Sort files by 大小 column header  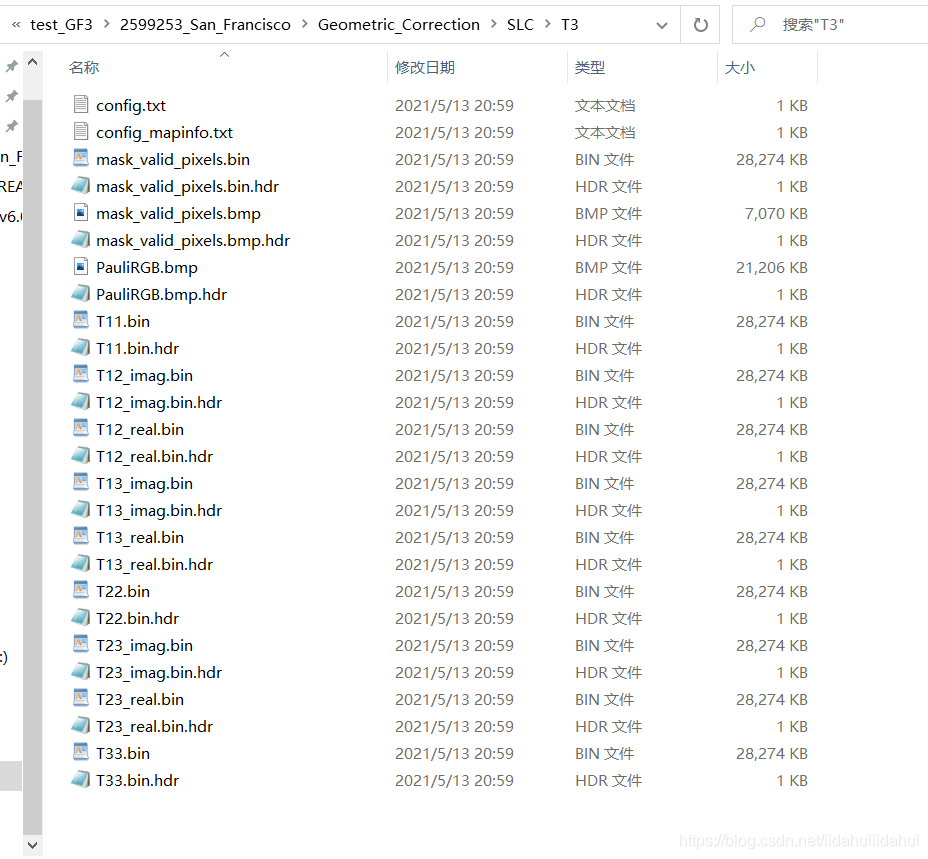(x=740, y=67)
